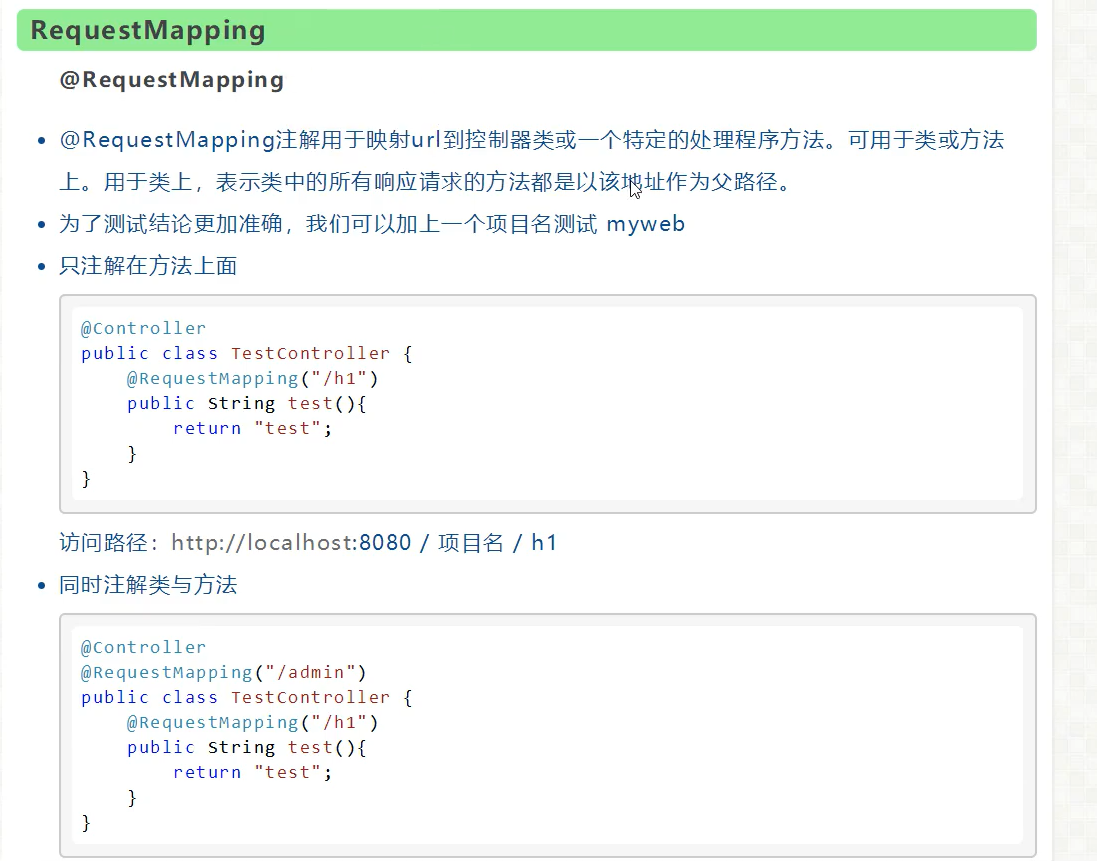Open the http://localhost:8080 URL text
1097x861 pixels.
pos(291,543)
